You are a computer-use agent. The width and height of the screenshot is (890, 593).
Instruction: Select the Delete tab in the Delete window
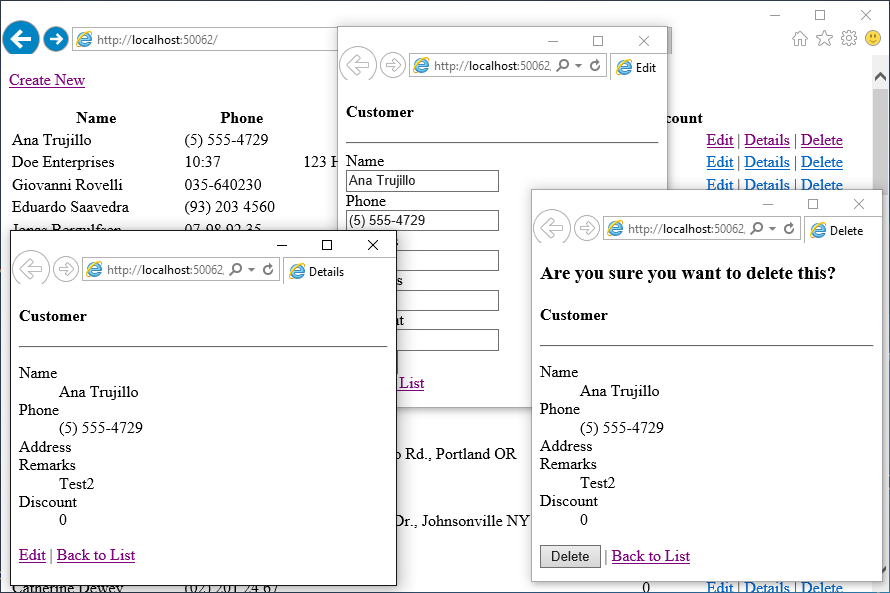pyautogui.click(x=837, y=230)
